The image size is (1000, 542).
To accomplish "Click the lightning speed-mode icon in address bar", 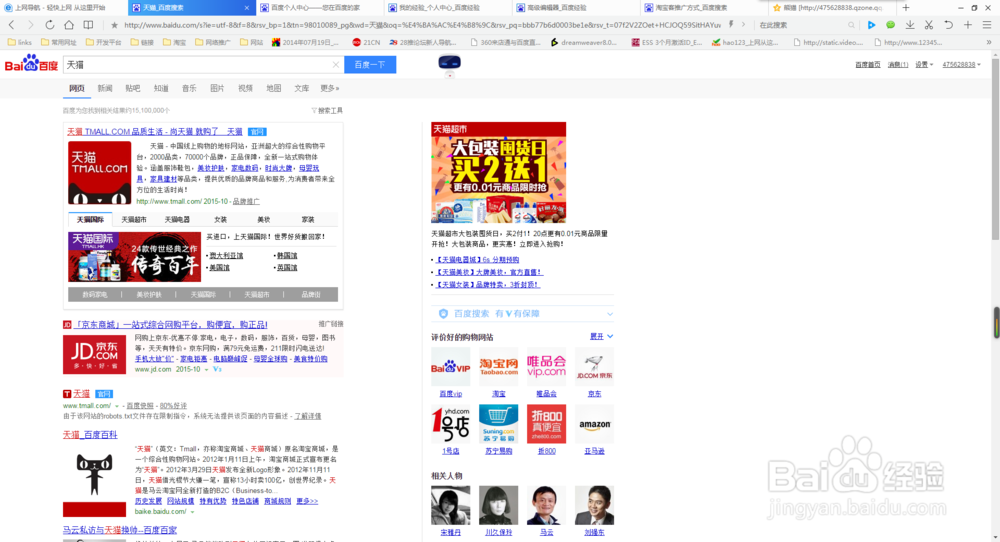I will tap(731, 25).
